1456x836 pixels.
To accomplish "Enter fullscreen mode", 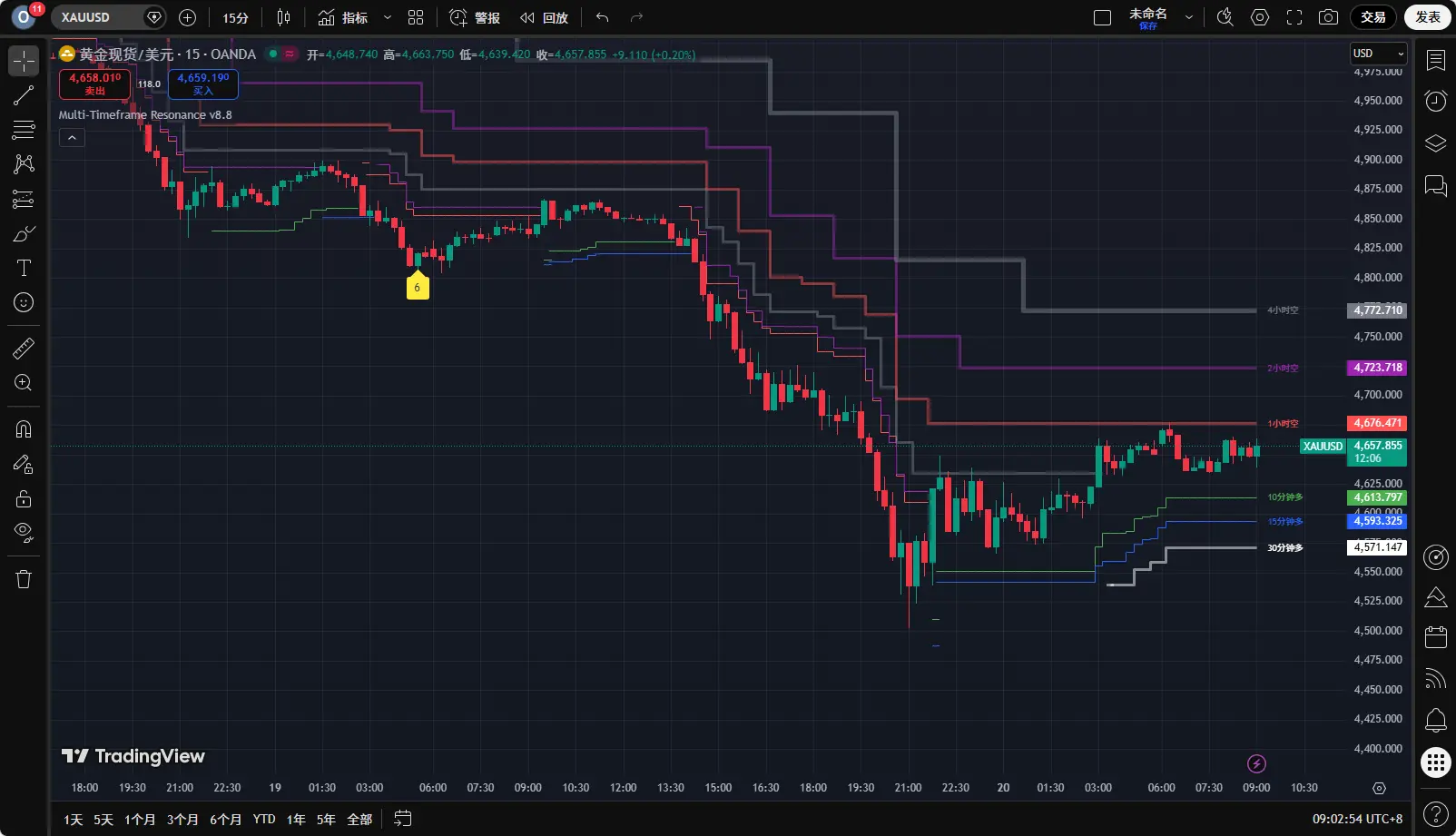I will click(1294, 17).
